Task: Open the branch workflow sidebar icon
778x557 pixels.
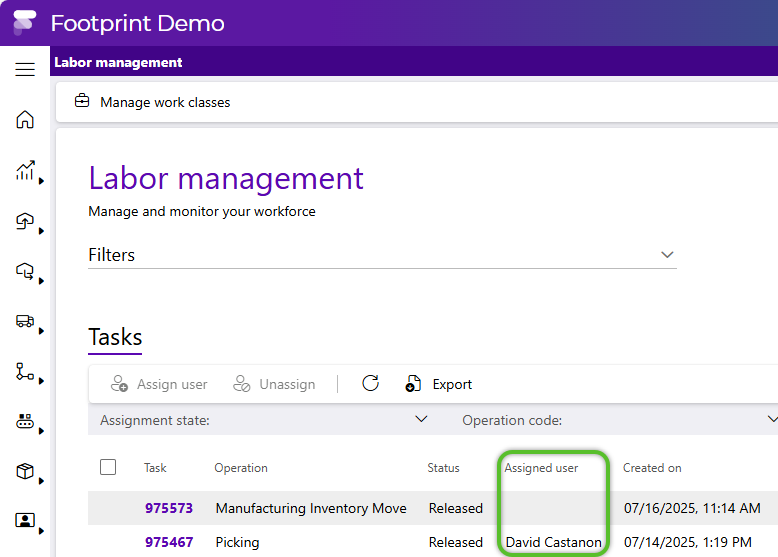Action: tap(25, 371)
